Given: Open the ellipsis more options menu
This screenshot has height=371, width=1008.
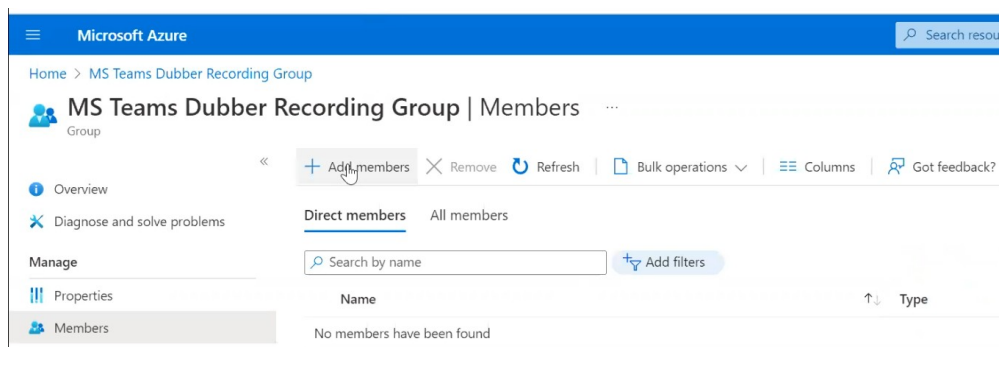Looking at the screenshot, I should pos(612,107).
